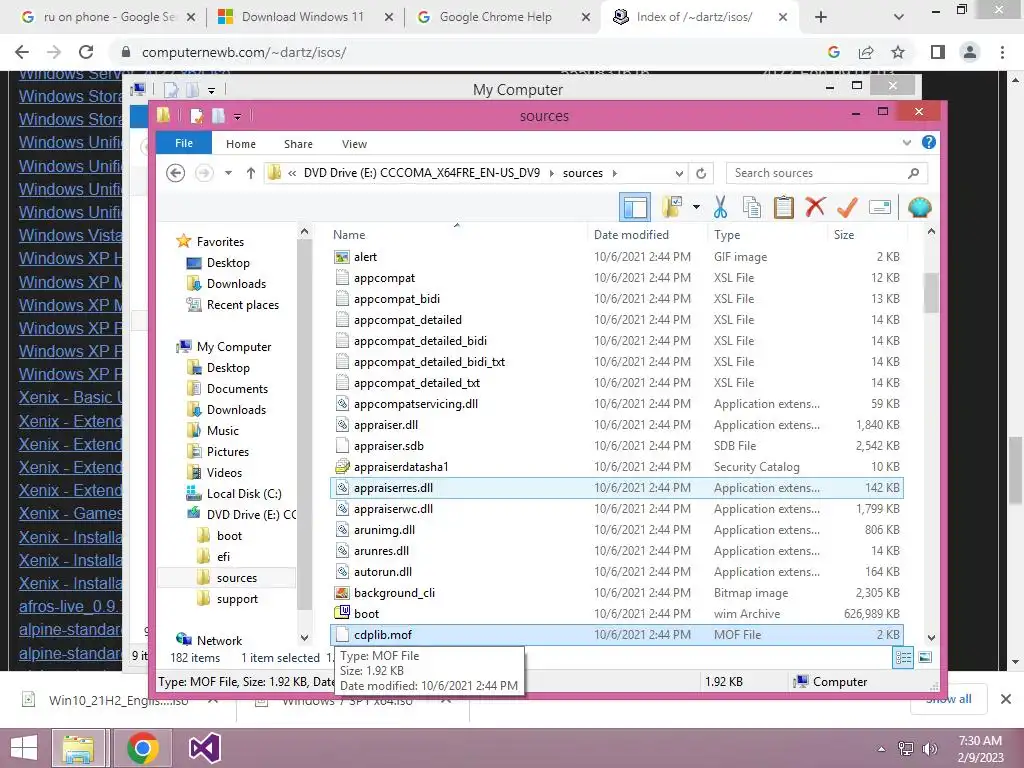
Task: Select the Music folder in navigation pane
Action: 222,431
